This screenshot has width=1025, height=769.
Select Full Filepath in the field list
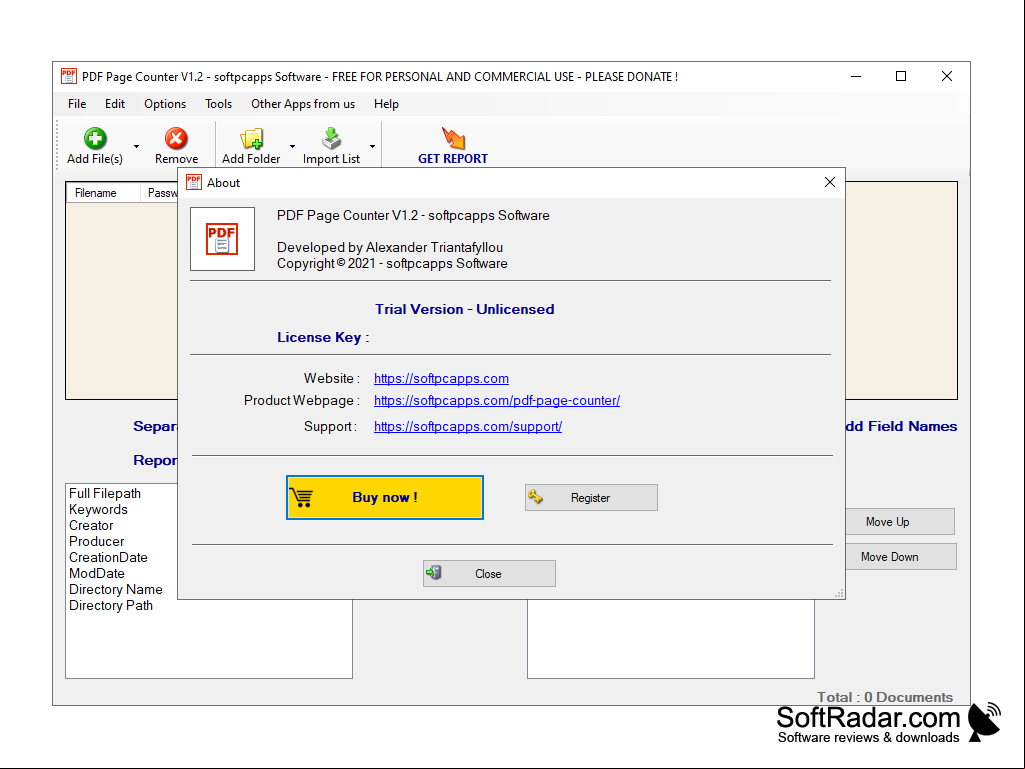[105, 494]
